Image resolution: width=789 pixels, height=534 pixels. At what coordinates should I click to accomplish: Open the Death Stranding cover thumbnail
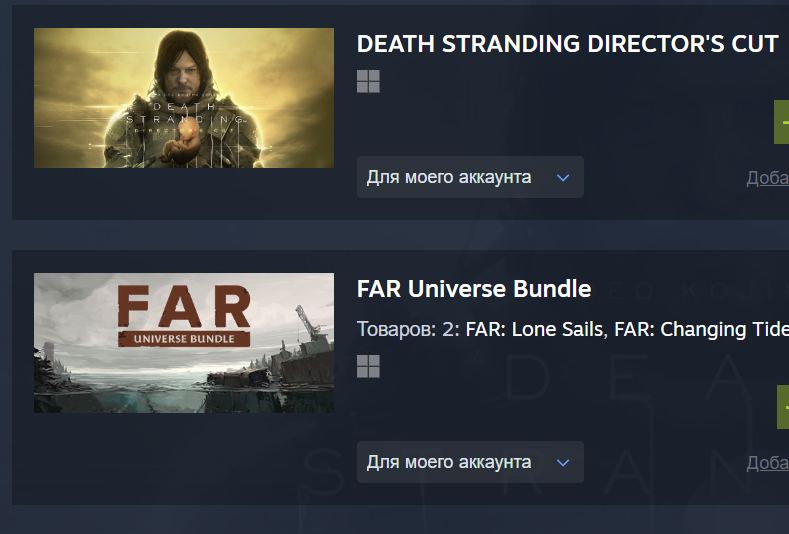pos(184,98)
